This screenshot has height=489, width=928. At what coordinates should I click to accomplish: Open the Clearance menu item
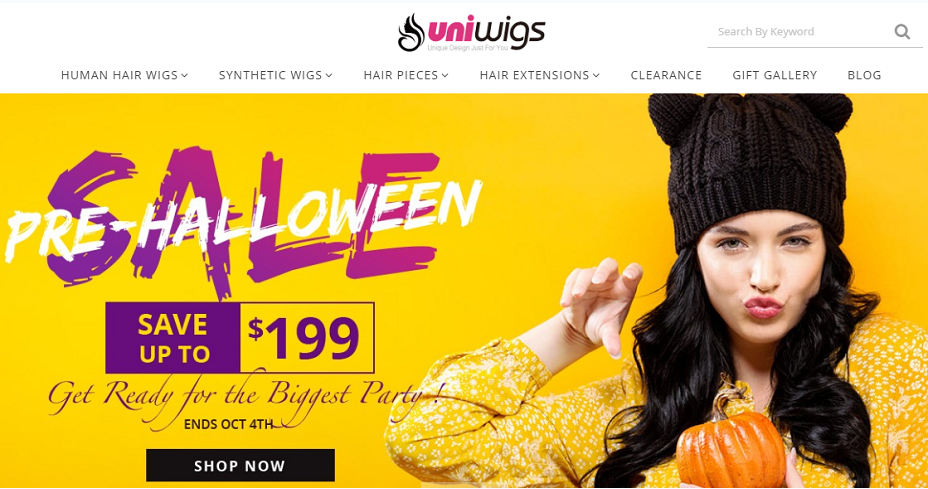click(x=666, y=75)
